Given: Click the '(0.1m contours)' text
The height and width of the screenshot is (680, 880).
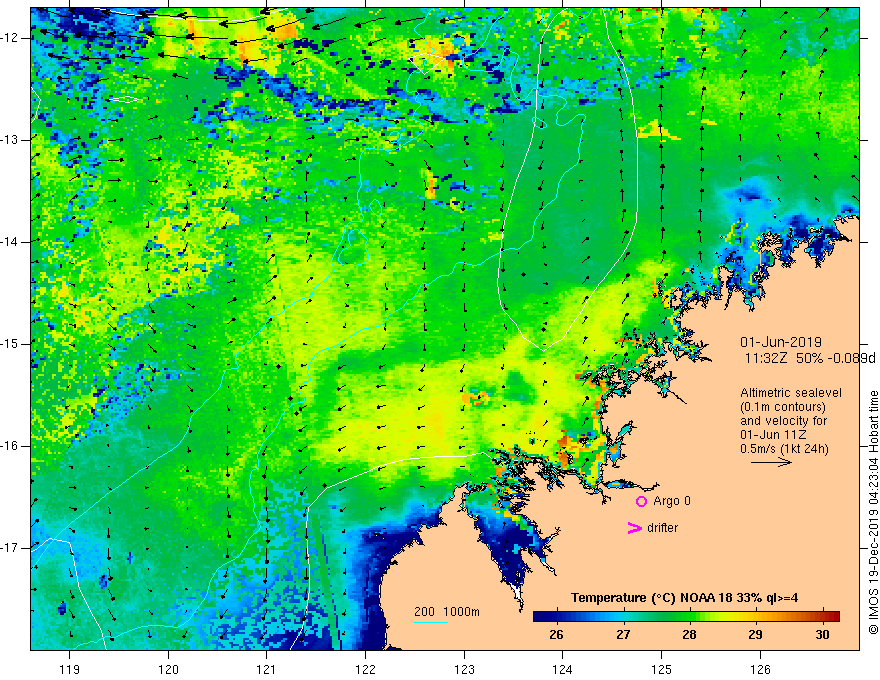Looking at the screenshot, I should tap(782, 407).
